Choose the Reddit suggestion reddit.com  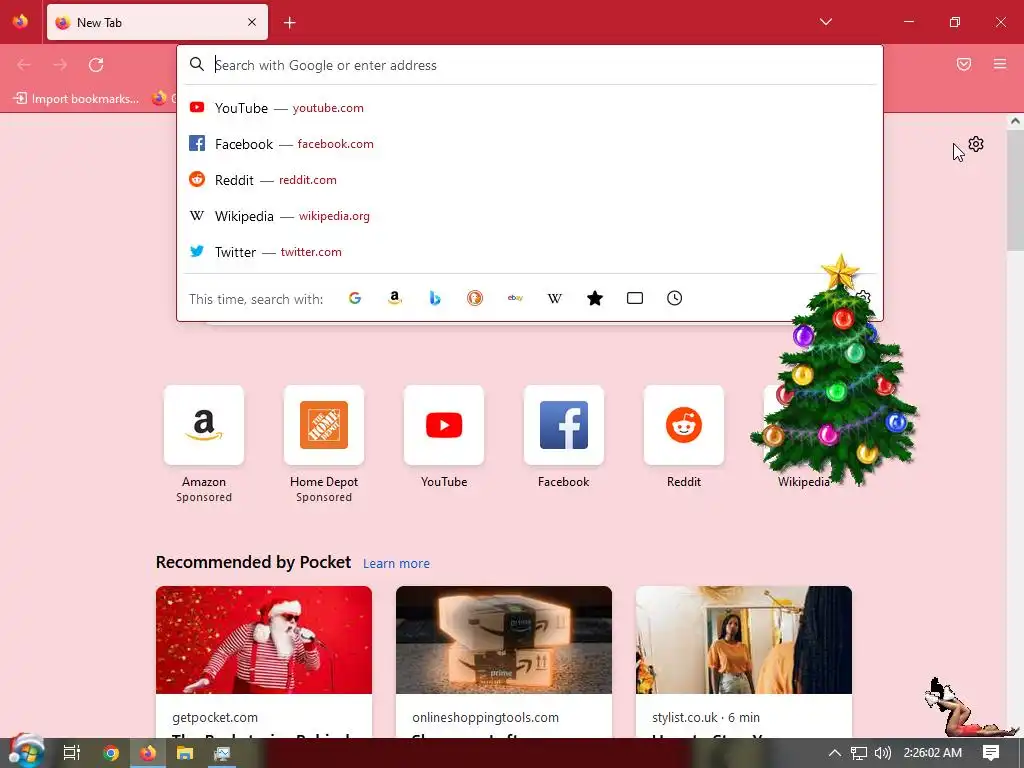pos(530,180)
